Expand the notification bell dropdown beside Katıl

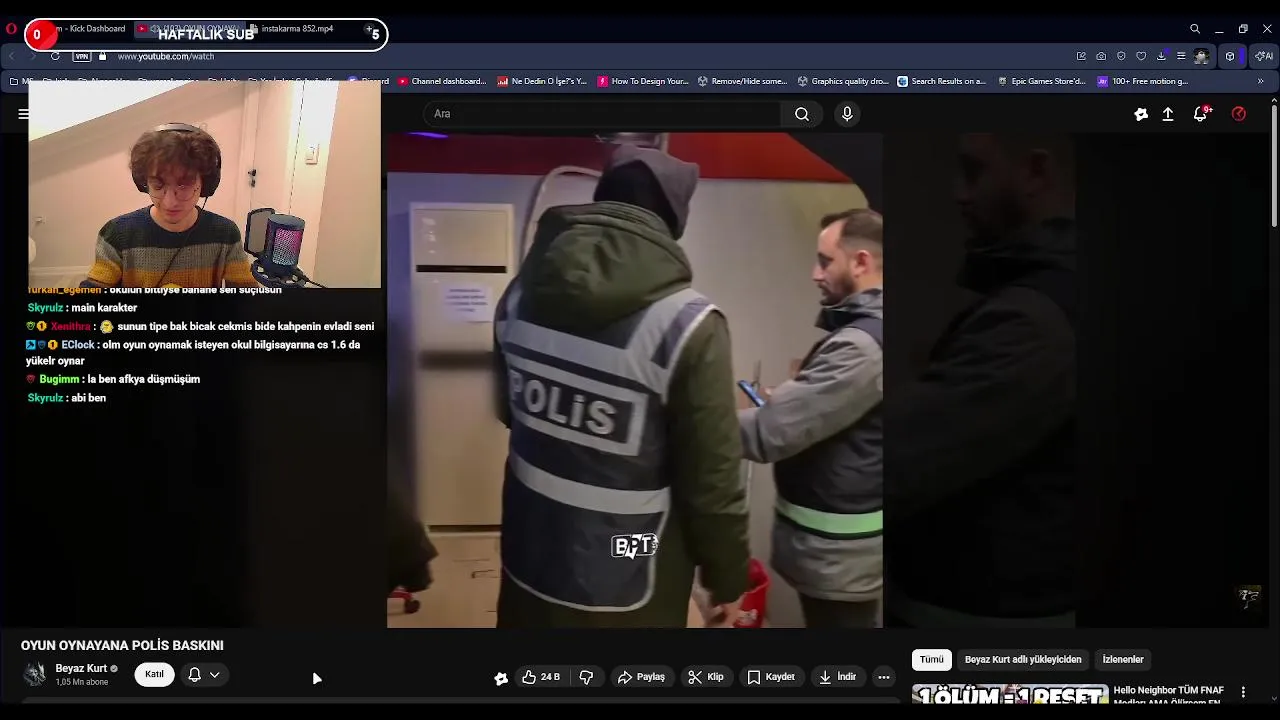(x=203, y=674)
